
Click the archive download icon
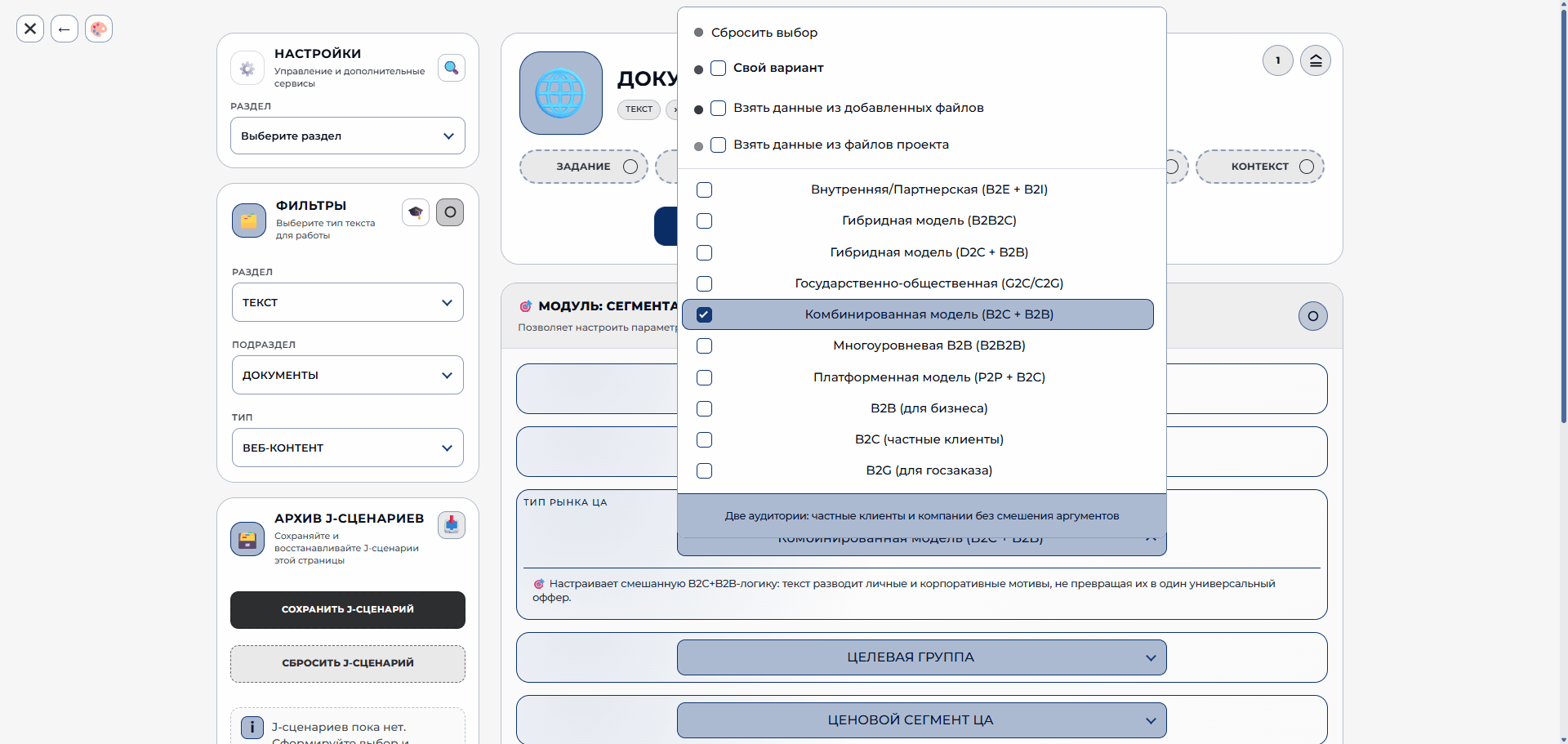(x=452, y=524)
